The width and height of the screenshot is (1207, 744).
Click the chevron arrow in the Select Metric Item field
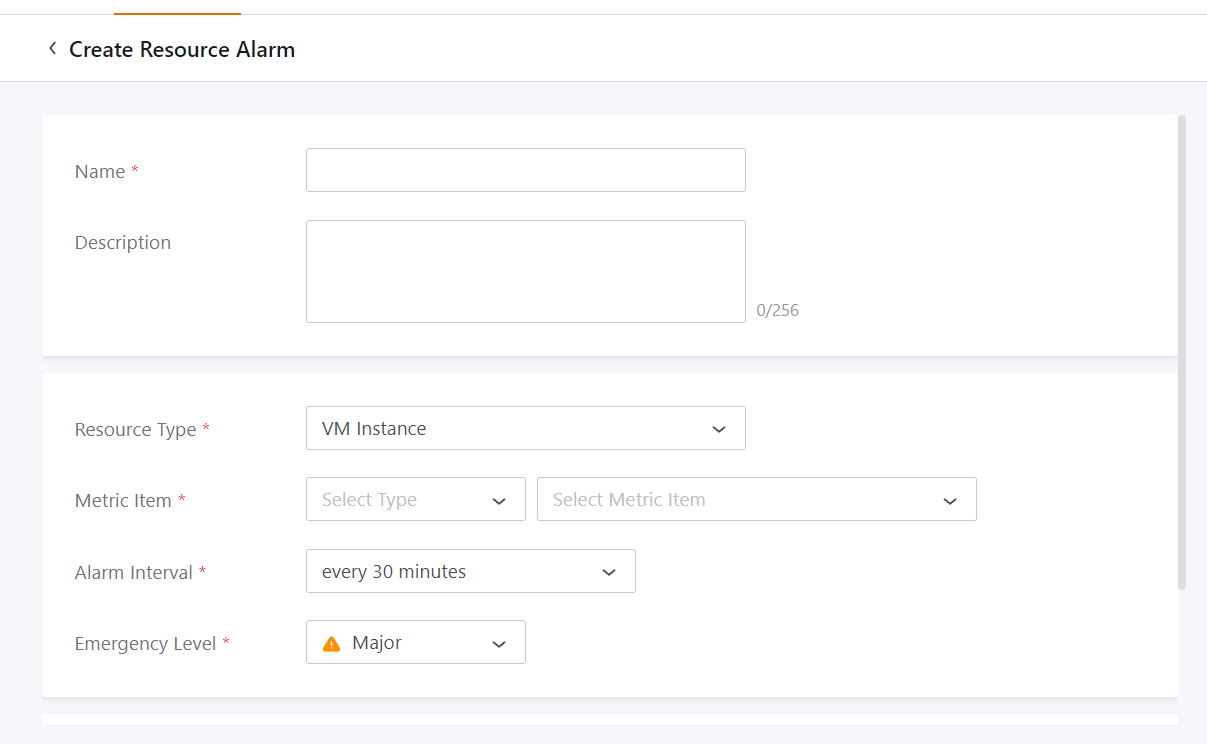click(x=950, y=501)
